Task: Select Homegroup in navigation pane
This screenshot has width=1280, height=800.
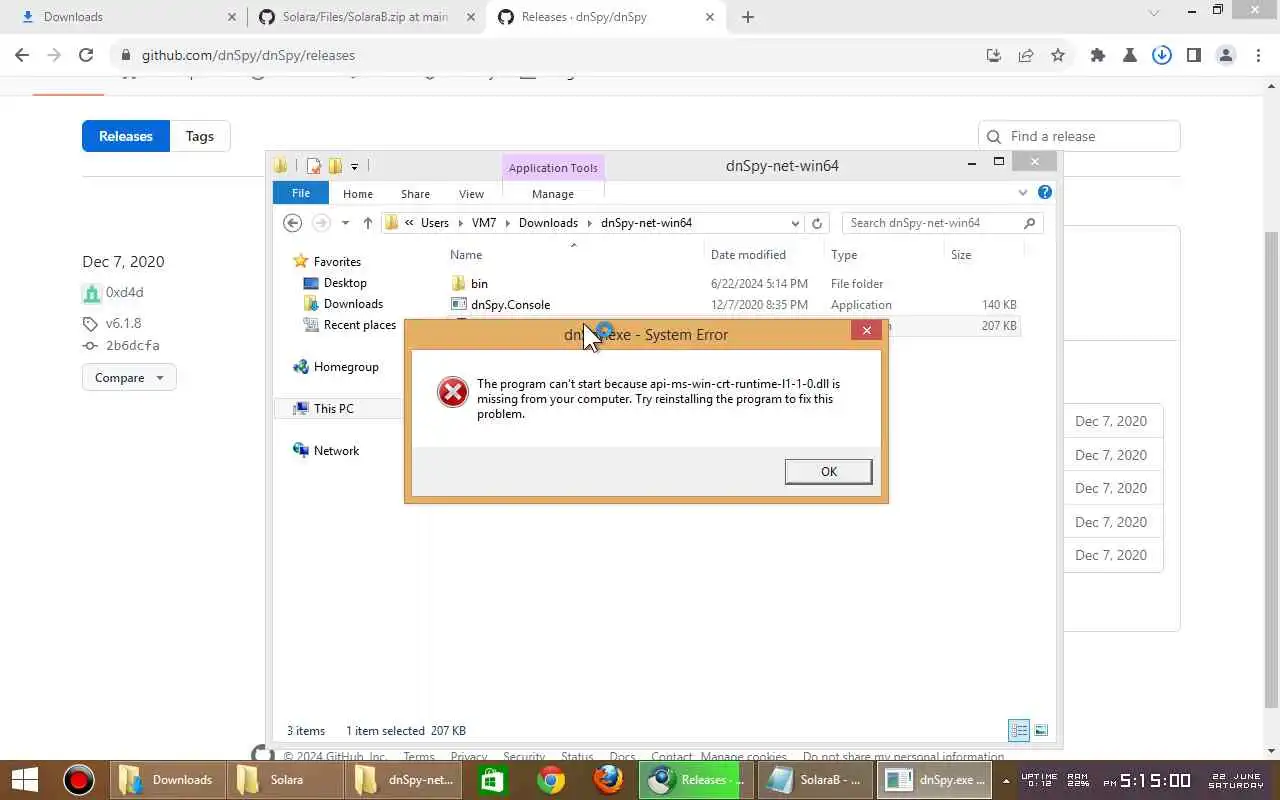Action: pos(346,367)
